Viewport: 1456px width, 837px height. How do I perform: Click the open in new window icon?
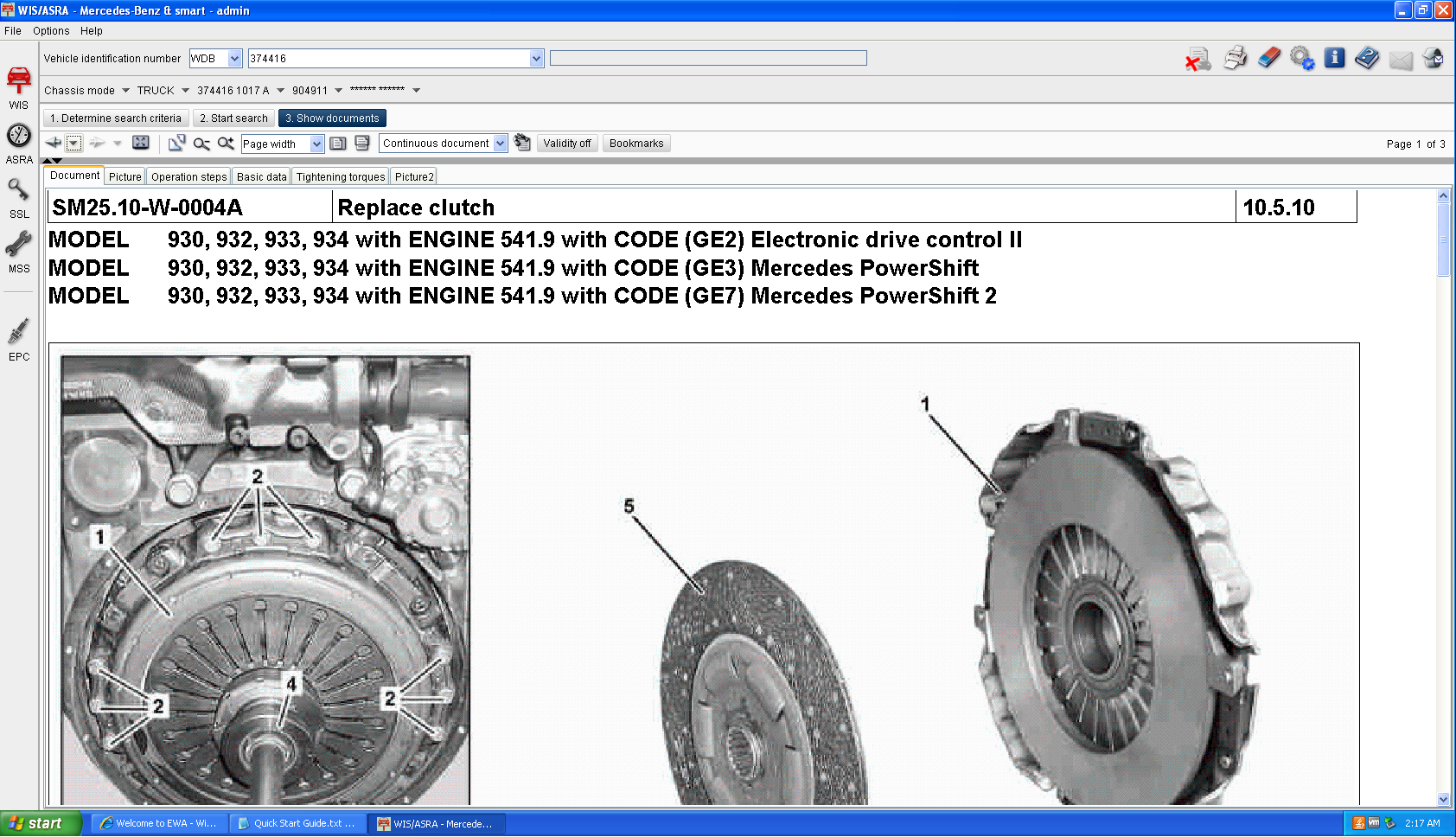(x=176, y=143)
